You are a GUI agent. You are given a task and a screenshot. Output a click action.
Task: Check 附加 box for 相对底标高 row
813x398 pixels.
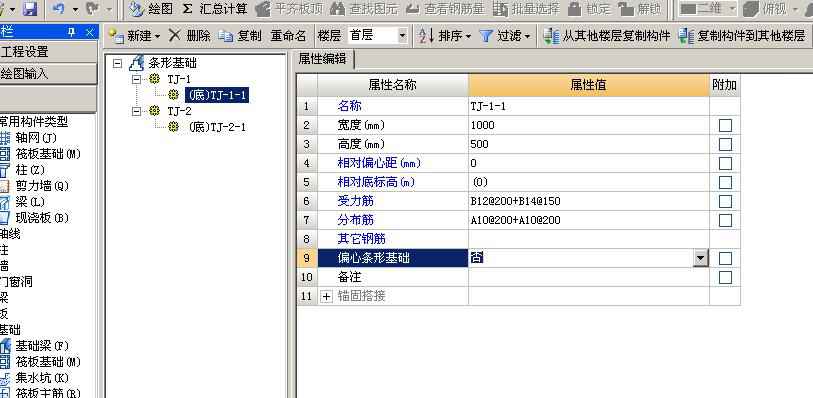pyautogui.click(x=725, y=182)
